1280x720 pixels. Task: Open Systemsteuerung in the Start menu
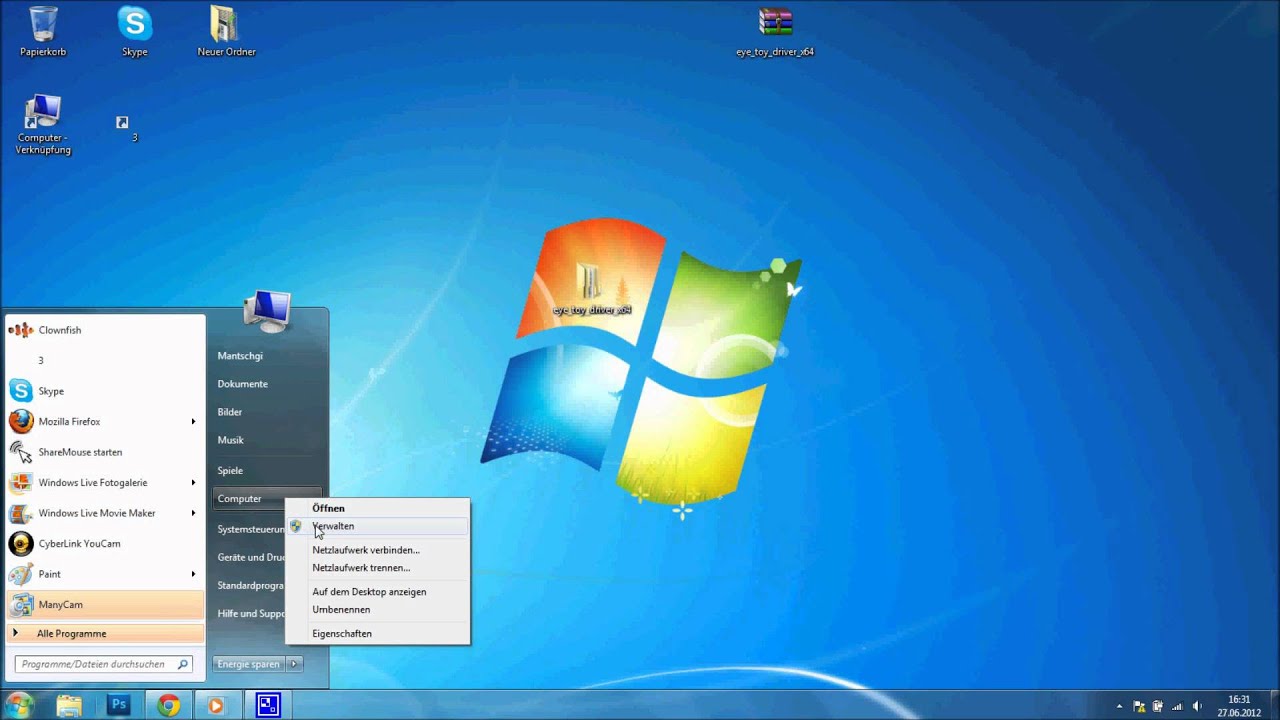tap(249, 529)
